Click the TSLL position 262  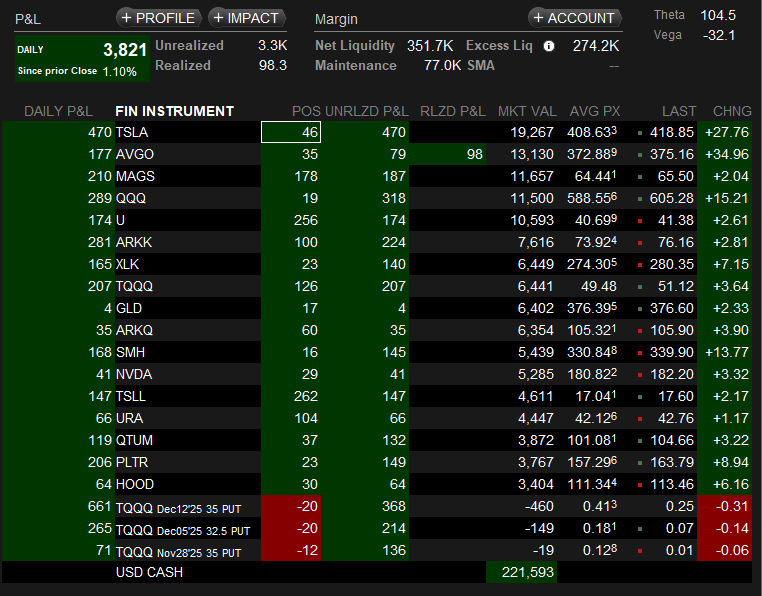306,396
